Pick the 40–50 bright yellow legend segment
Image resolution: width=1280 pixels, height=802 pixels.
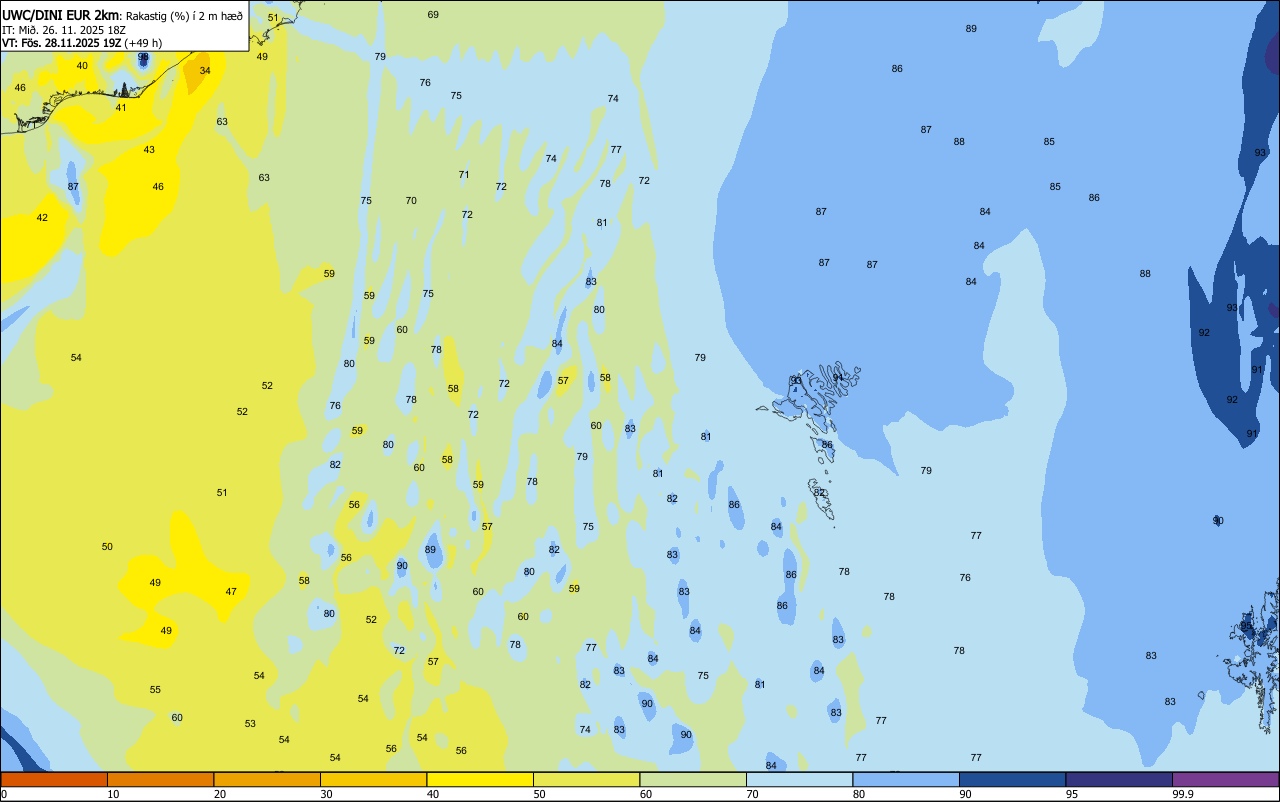coord(480,779)
